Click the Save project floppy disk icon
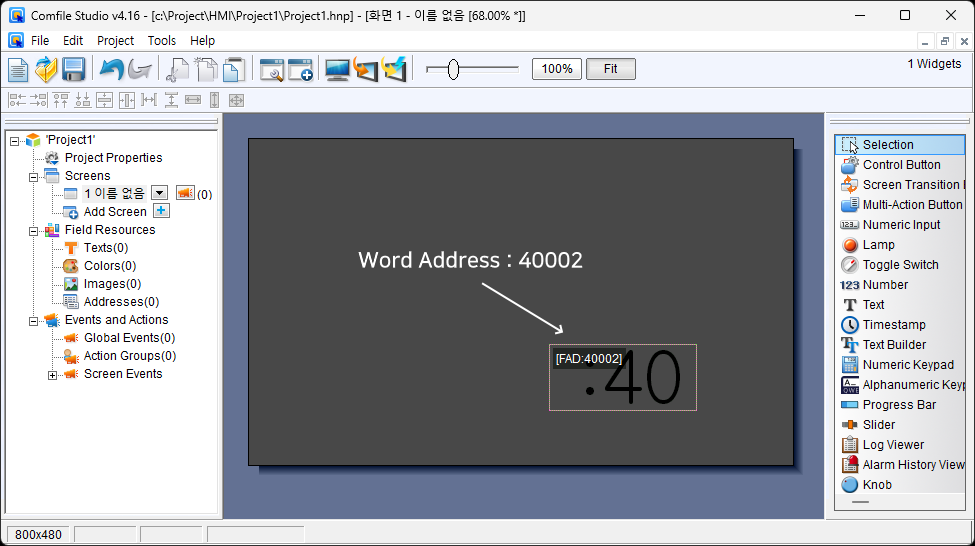 [x=73, y=69]
